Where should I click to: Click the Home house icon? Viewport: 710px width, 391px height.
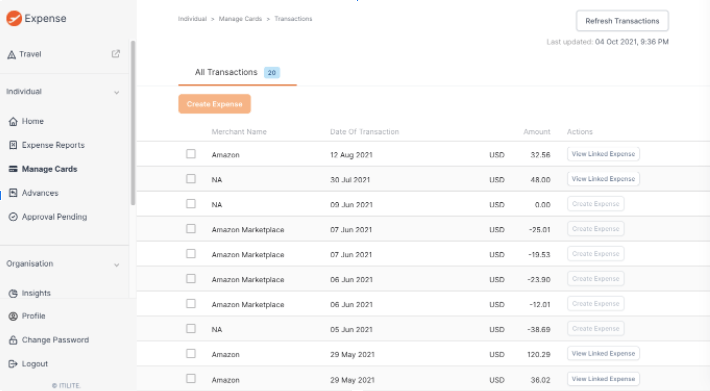pyautogui.click(x=13, y=121)
